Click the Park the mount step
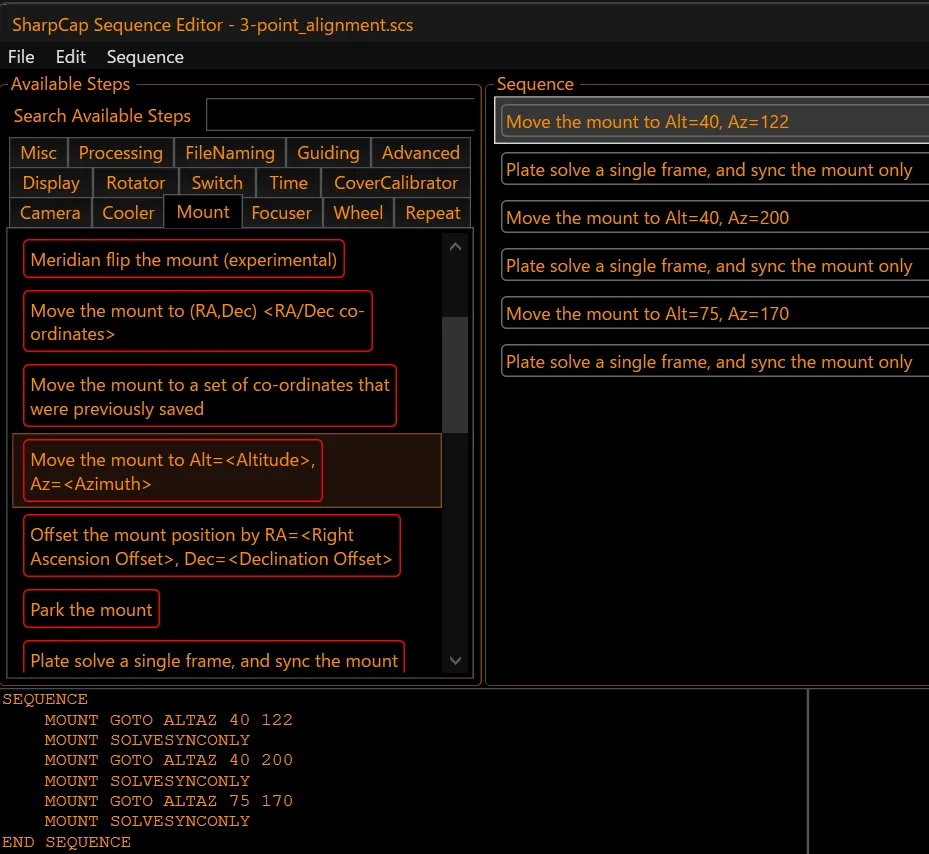929x854 pixels. tap(91, 610)
